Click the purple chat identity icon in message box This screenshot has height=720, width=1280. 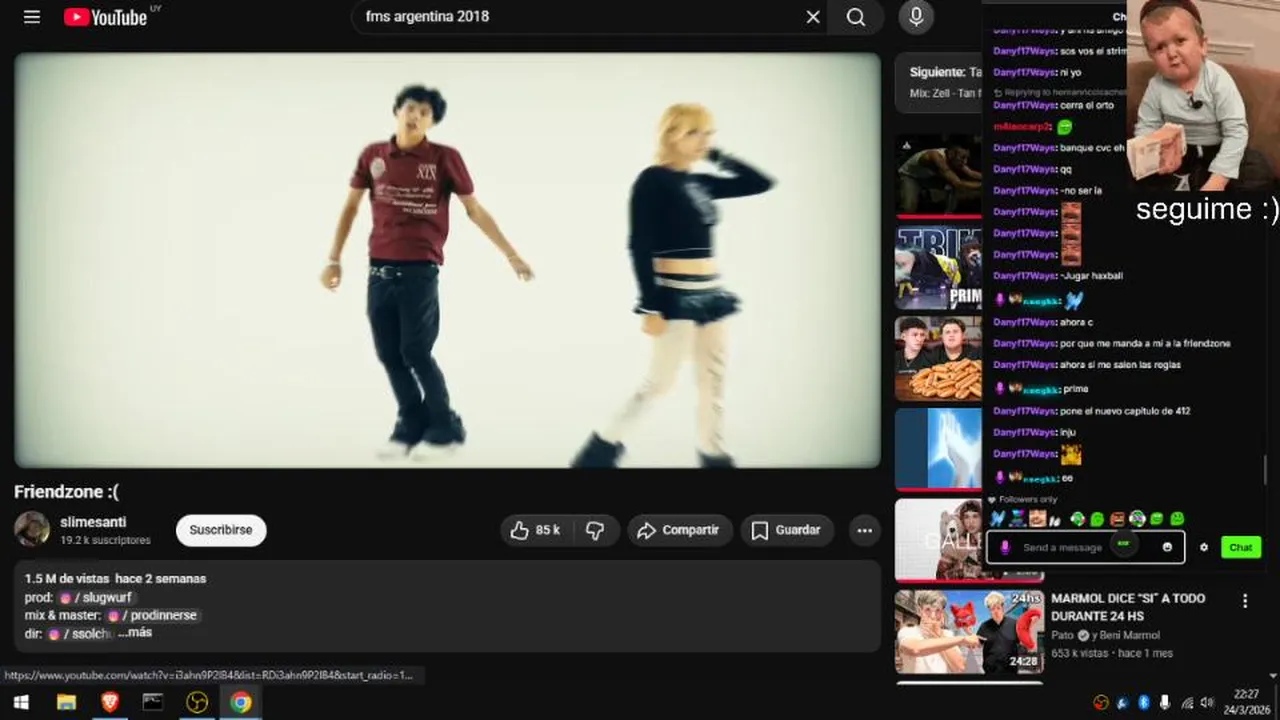click(x=1005, y=547)
